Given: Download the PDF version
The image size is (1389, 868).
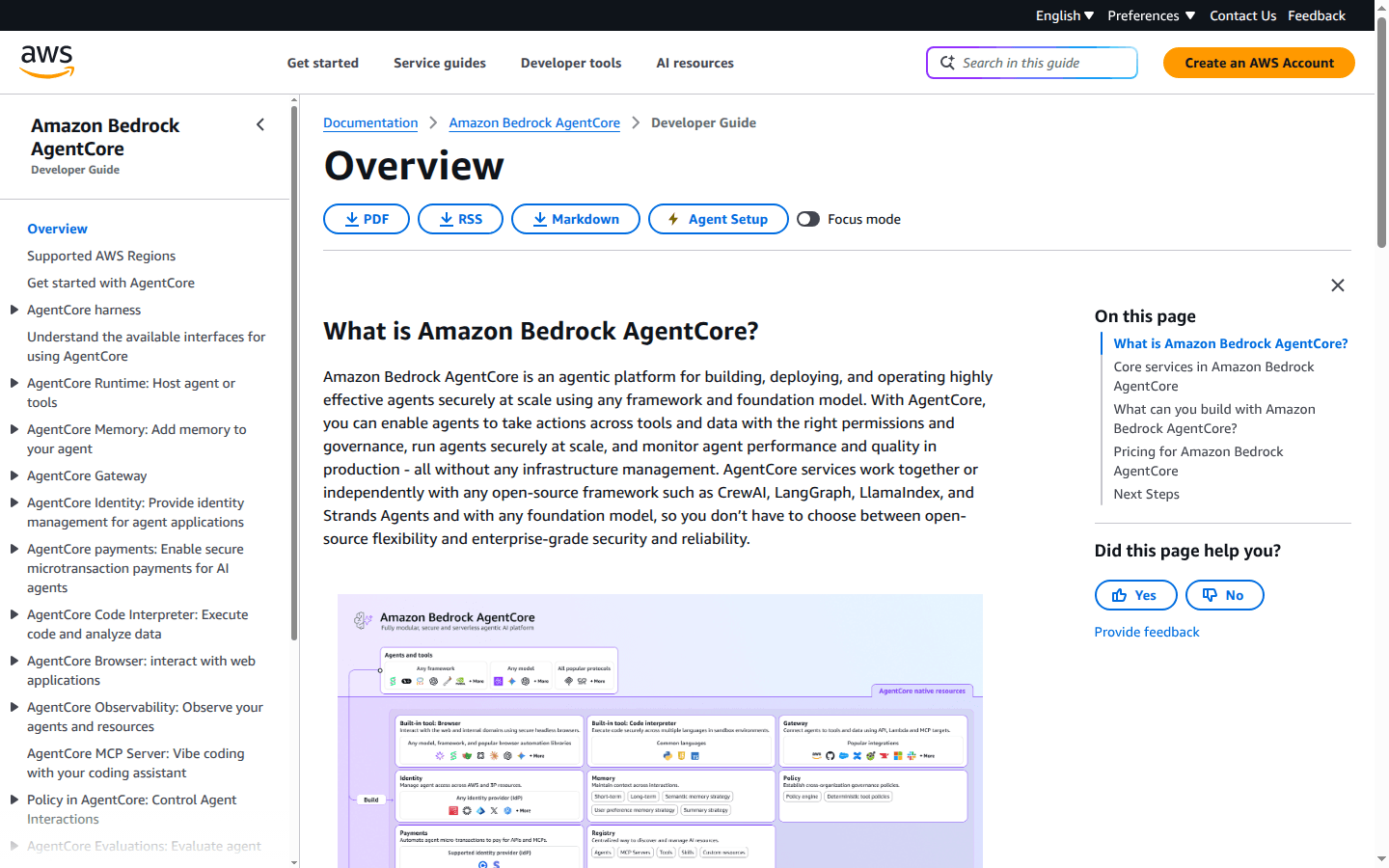Looking at the screenshot, I should coord(367,219).
